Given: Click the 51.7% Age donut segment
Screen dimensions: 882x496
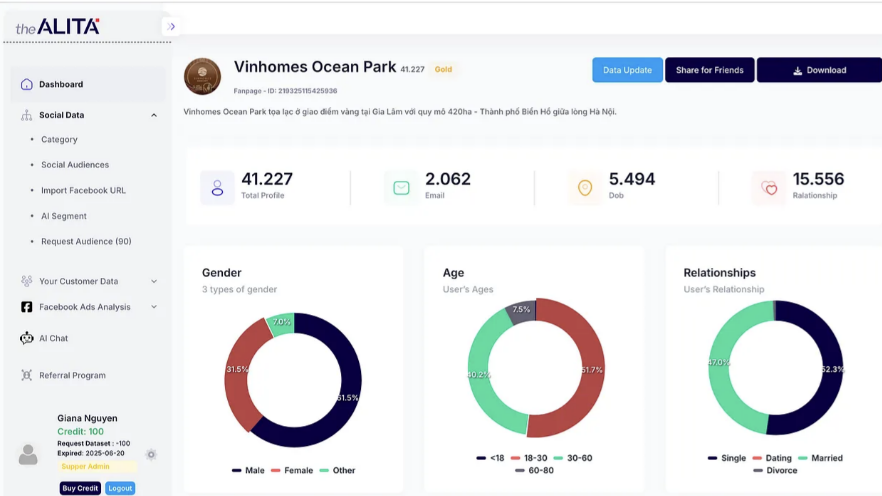Looking at the screenshot, I should tap(591, 369).
